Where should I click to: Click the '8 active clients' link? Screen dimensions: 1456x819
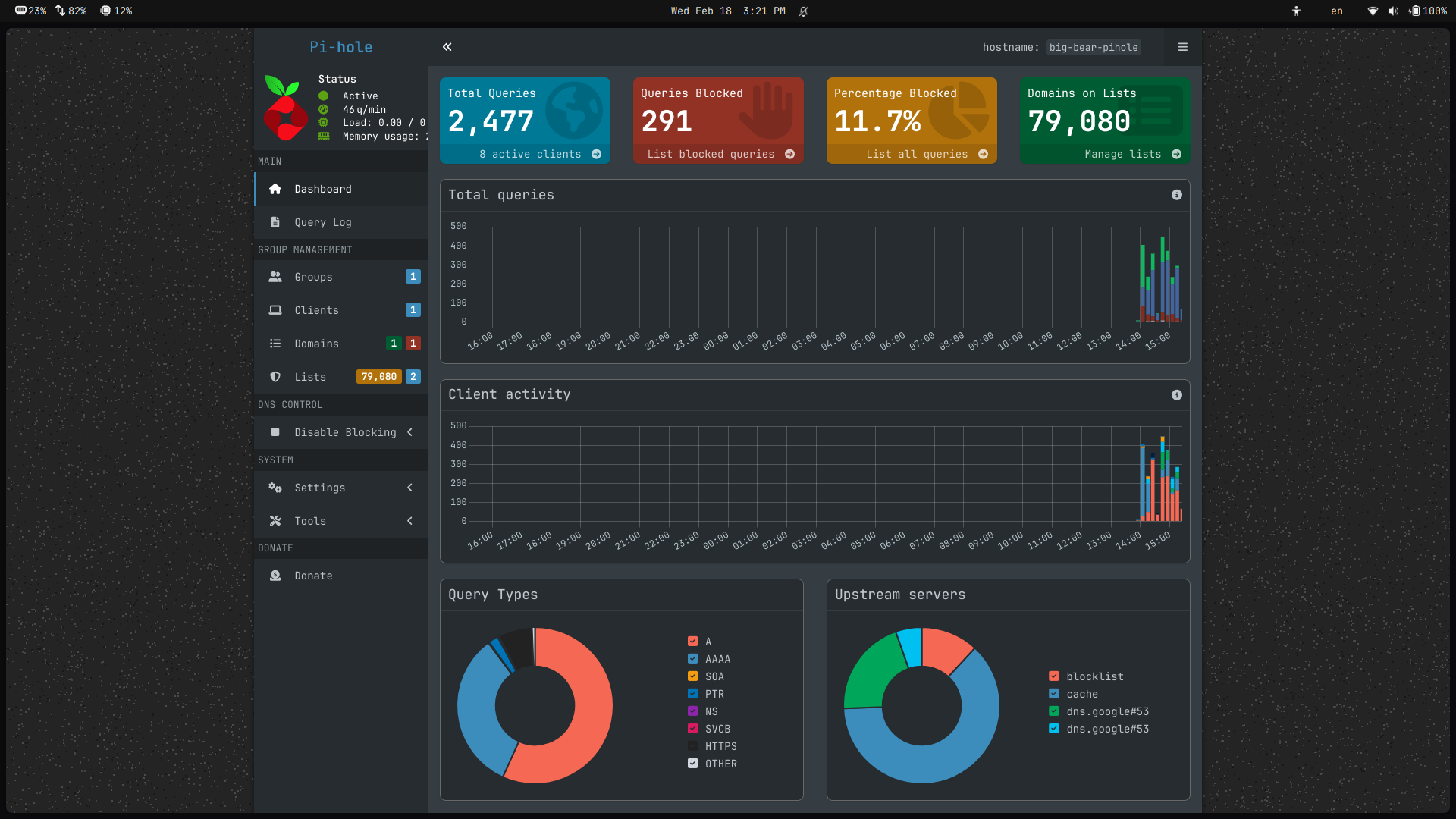pyautogui.click(x=529, y=154)
